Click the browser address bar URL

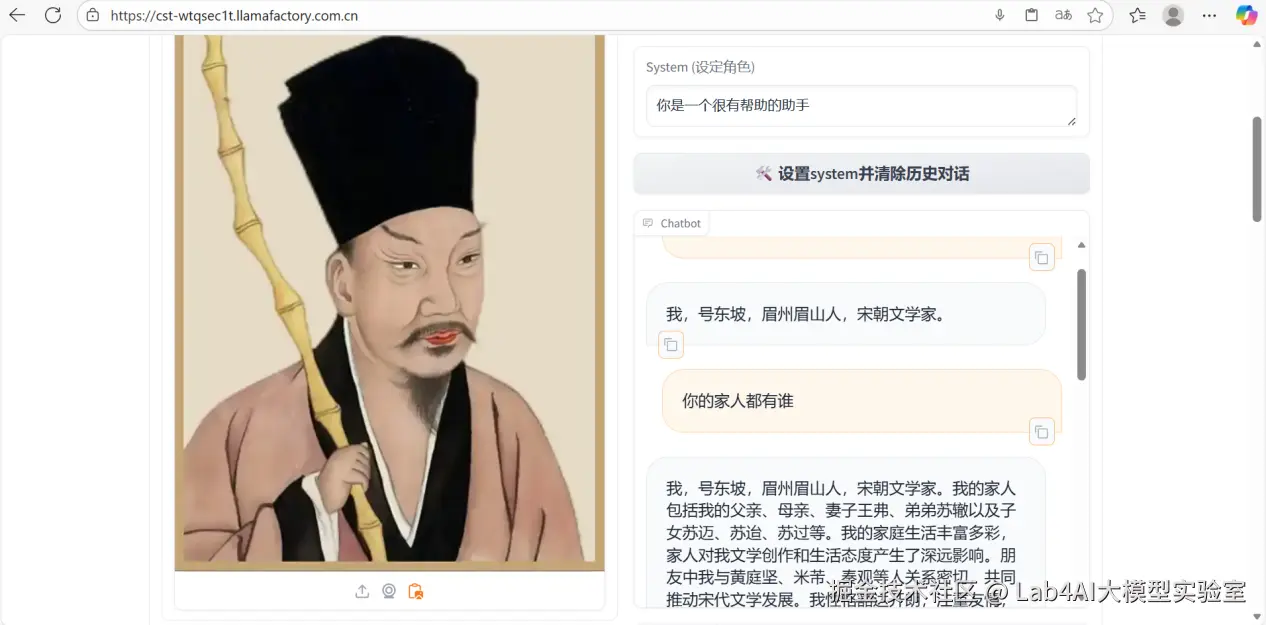pyautogui.click(x=234, y=15)
